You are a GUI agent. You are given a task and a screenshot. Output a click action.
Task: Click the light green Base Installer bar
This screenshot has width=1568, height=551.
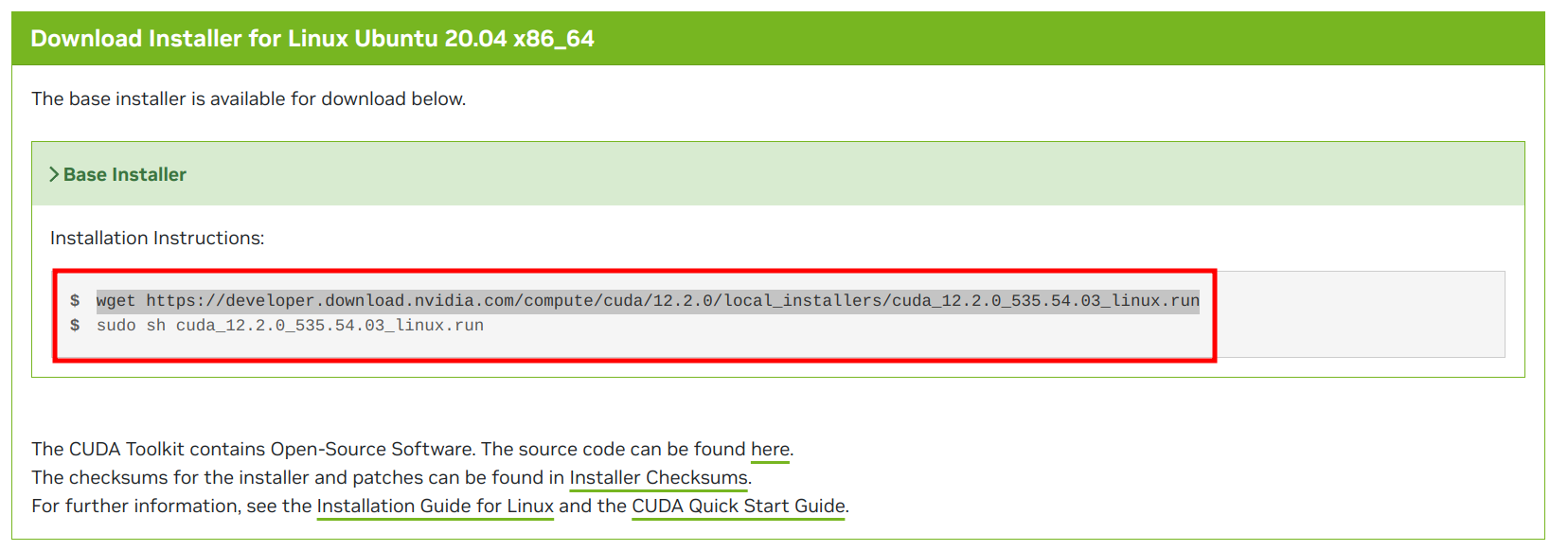[778, 174]
